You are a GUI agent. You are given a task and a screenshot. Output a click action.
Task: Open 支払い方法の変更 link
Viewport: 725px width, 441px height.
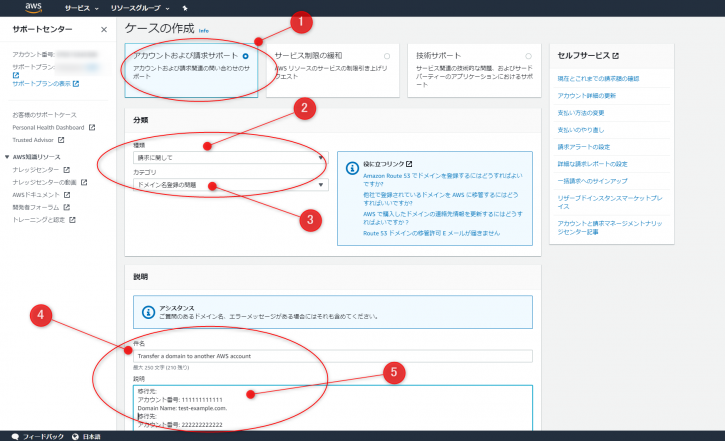point(581,113)
